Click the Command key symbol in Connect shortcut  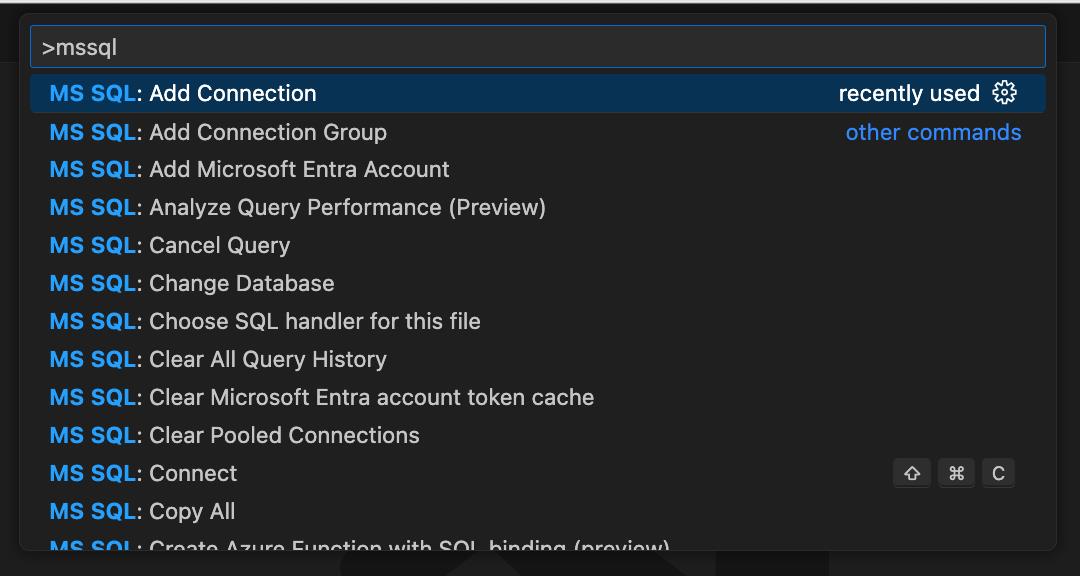956,474
